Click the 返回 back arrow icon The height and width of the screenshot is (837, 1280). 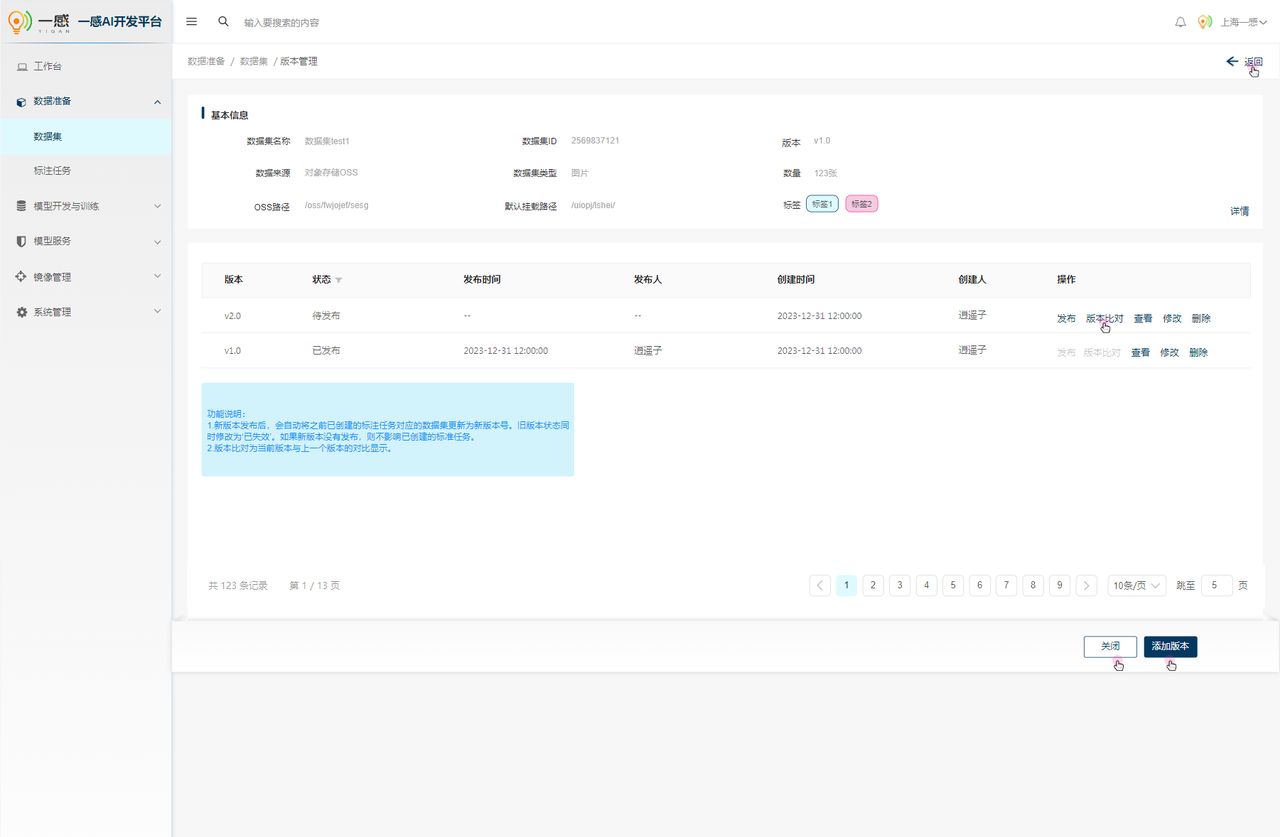click(x=1232, y=61)
